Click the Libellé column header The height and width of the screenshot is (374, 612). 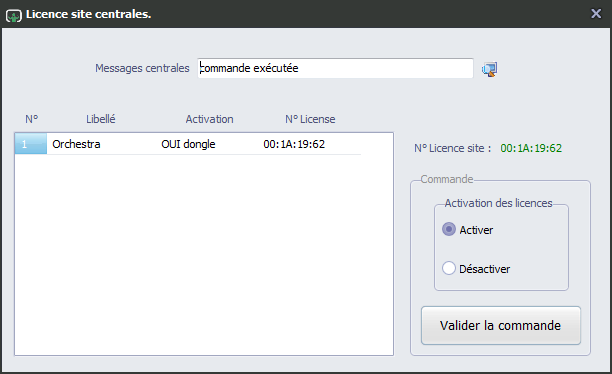pyautogui.click(x=101, y=119)
